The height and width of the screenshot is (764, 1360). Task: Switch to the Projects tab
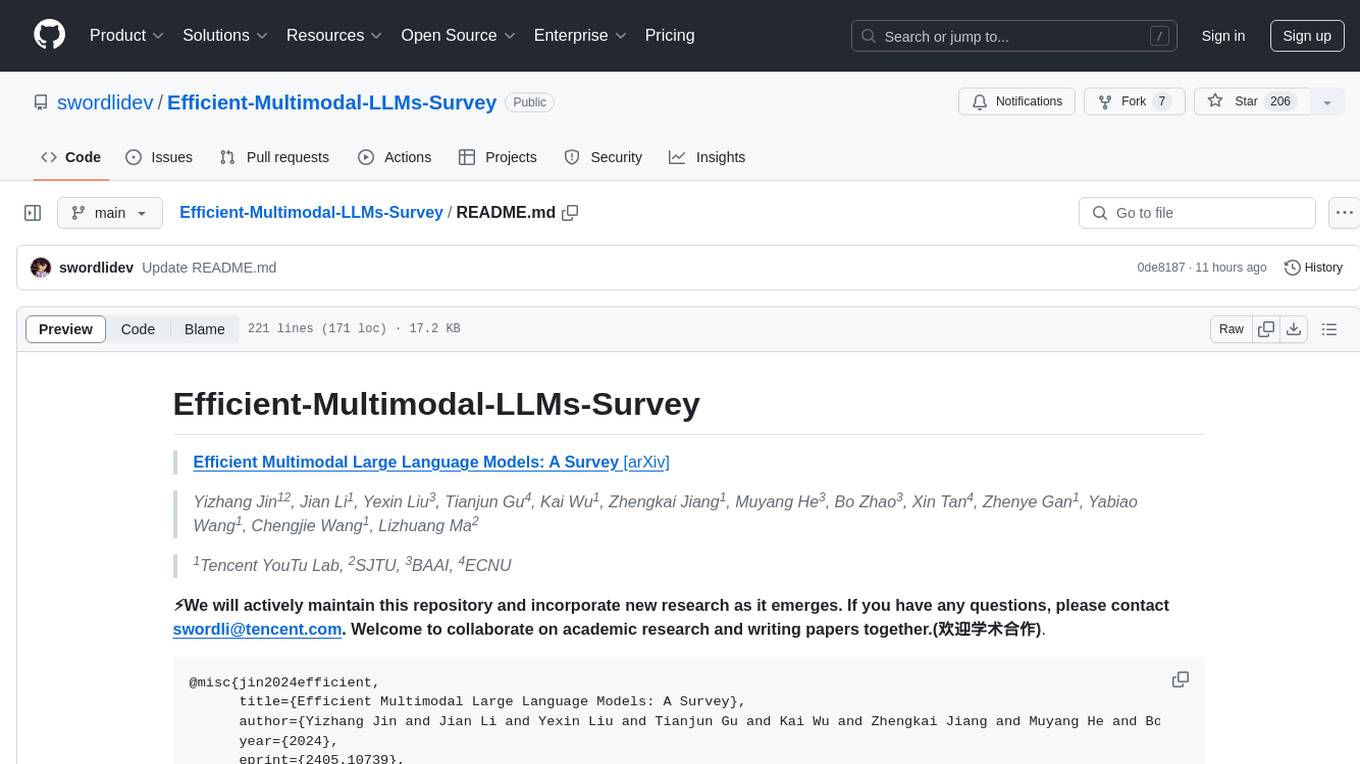(x=498, y=157)
